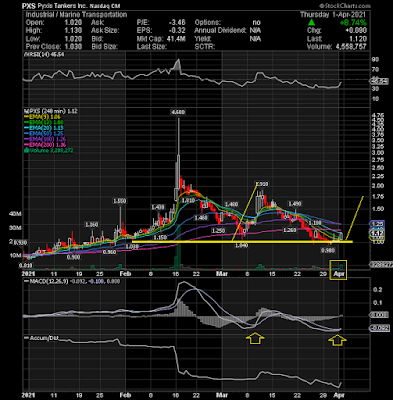Screen dimensions: 393x400
Task: Click the 30M volume axis label
Action: [16, 228]
